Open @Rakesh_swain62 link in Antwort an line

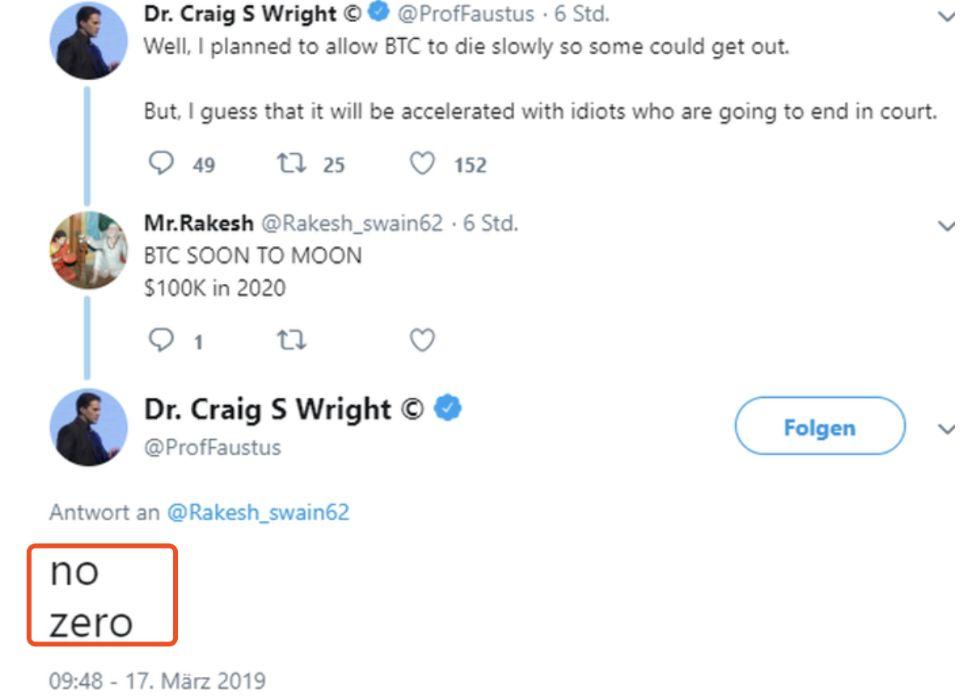258,512
